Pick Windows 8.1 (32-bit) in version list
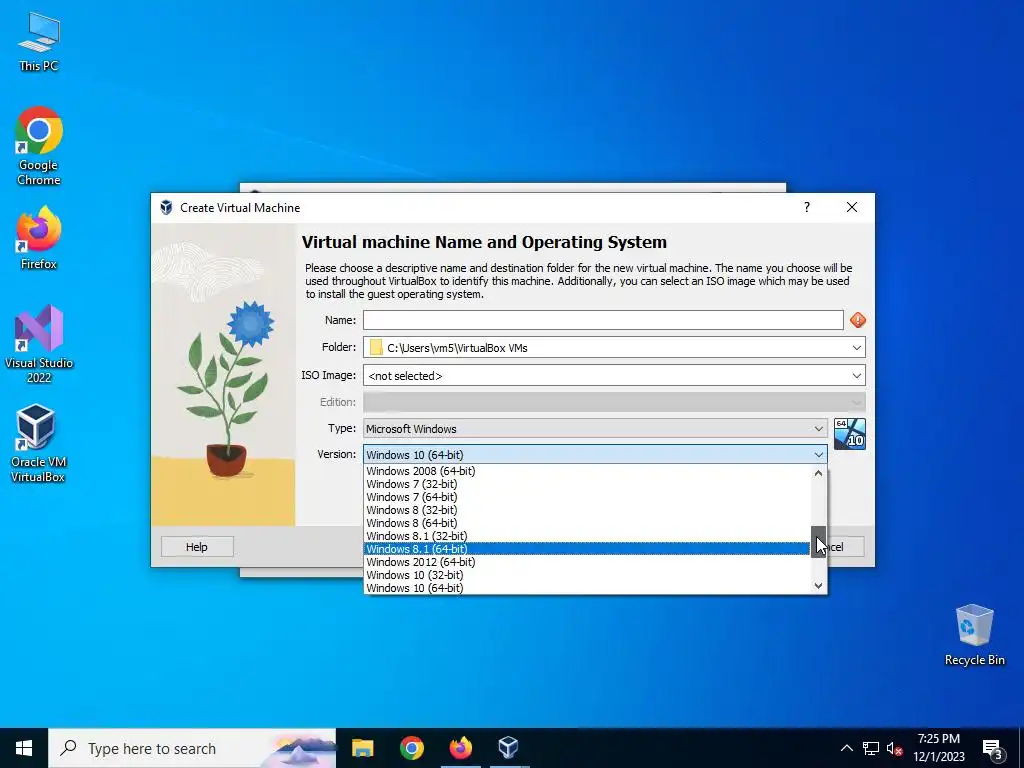 (586, 536)
